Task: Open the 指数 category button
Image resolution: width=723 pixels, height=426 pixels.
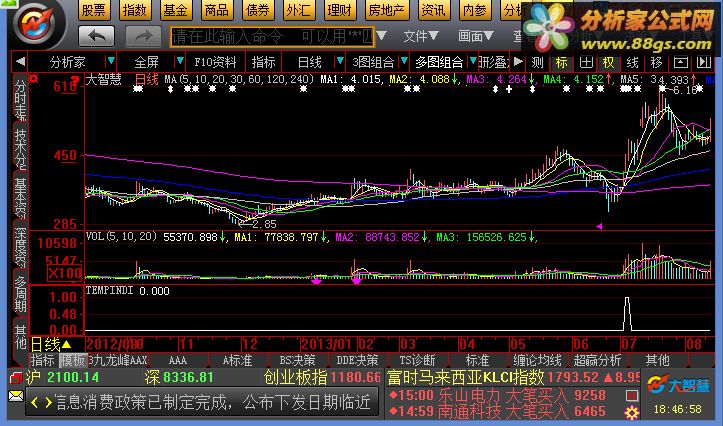Action: tap(135, 10)
